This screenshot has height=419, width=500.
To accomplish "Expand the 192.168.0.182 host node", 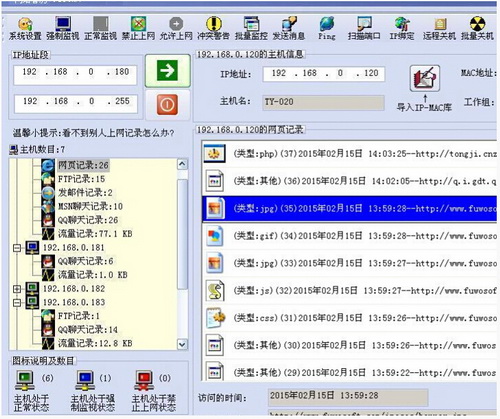I will tap(17, 289).
